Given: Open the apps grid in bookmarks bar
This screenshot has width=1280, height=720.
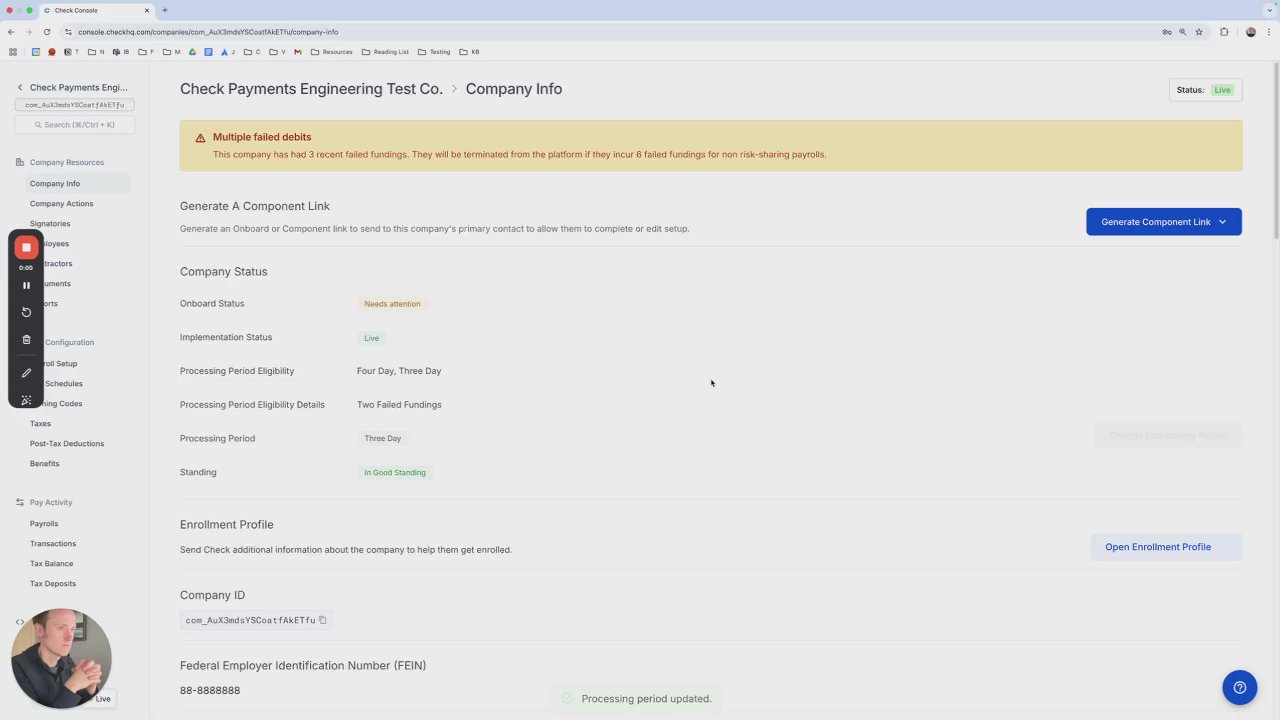Looking at the screenshot, I should pos(13,52).
